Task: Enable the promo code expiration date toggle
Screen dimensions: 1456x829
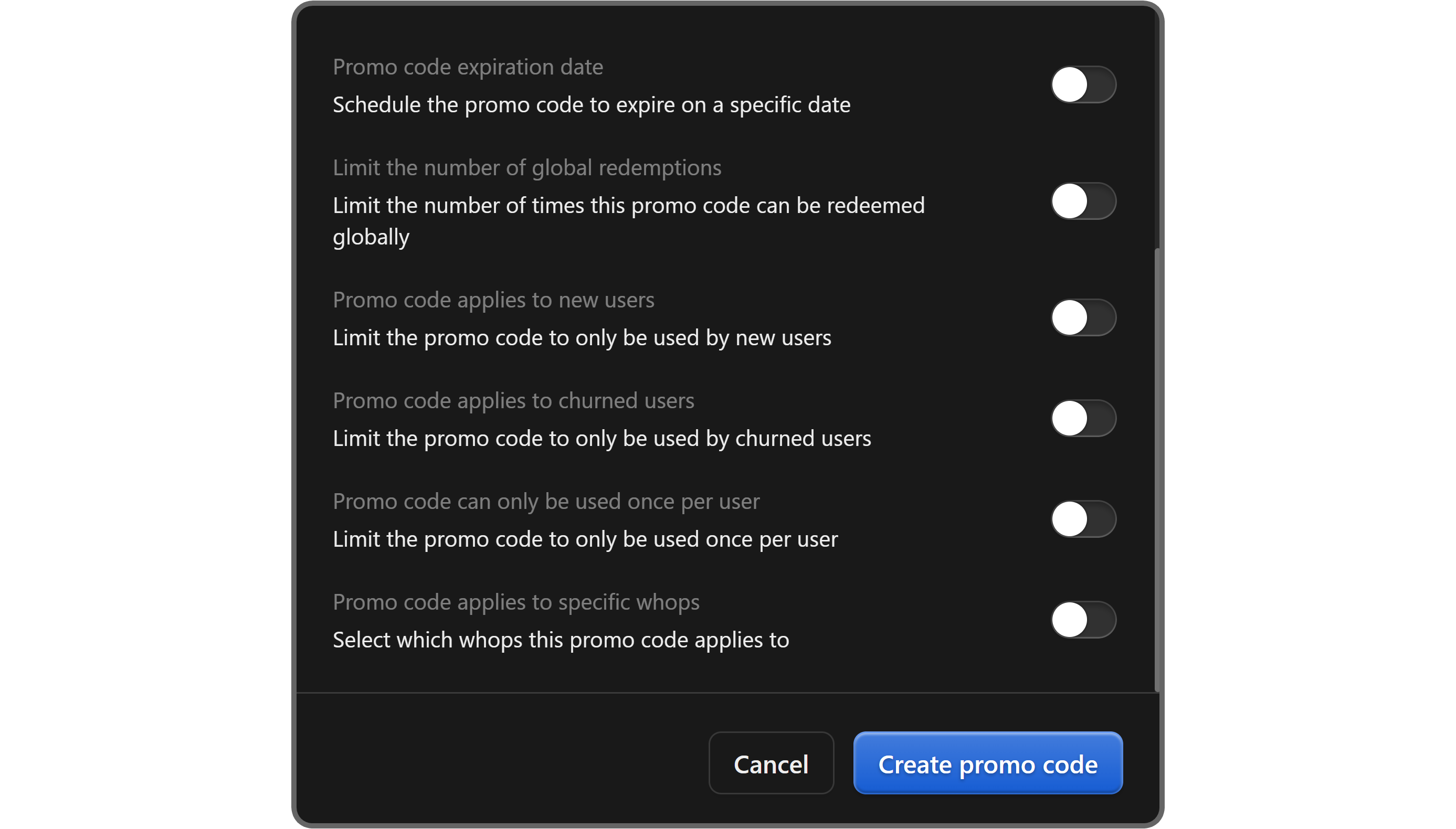Action: click(x=1083, y=85)
